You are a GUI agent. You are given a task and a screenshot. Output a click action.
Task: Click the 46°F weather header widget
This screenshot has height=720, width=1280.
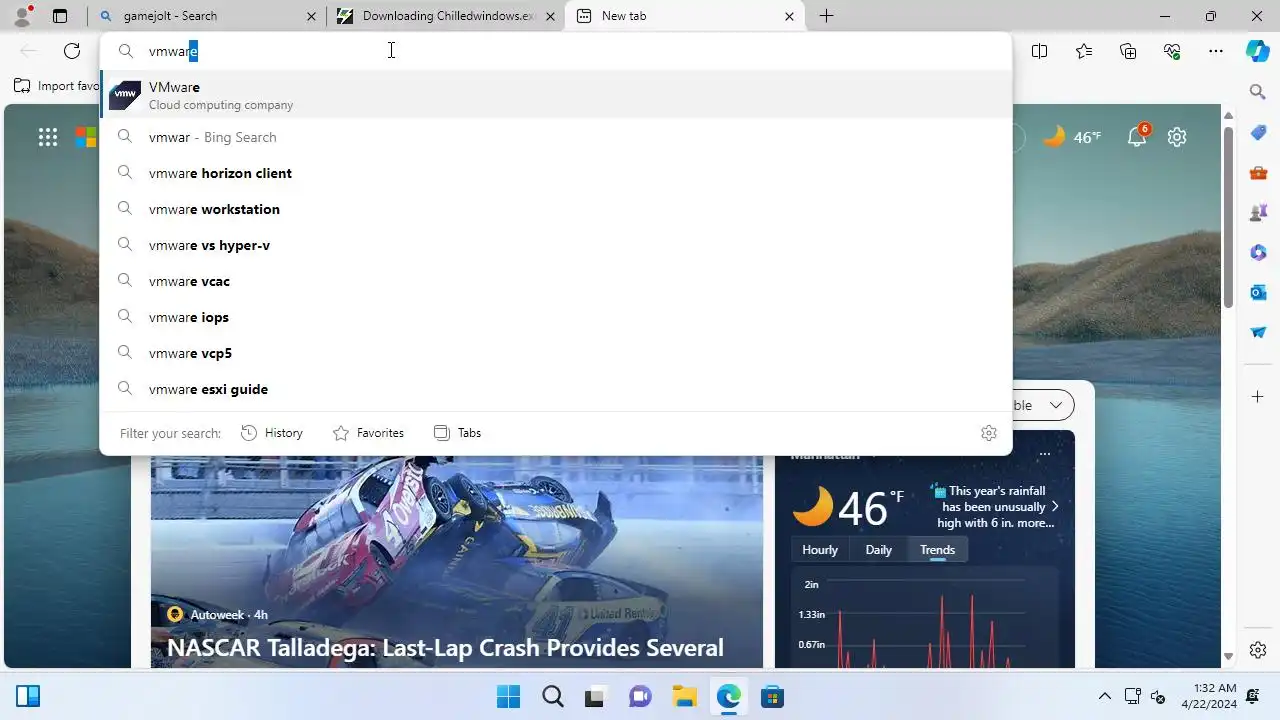(1072, 137)
